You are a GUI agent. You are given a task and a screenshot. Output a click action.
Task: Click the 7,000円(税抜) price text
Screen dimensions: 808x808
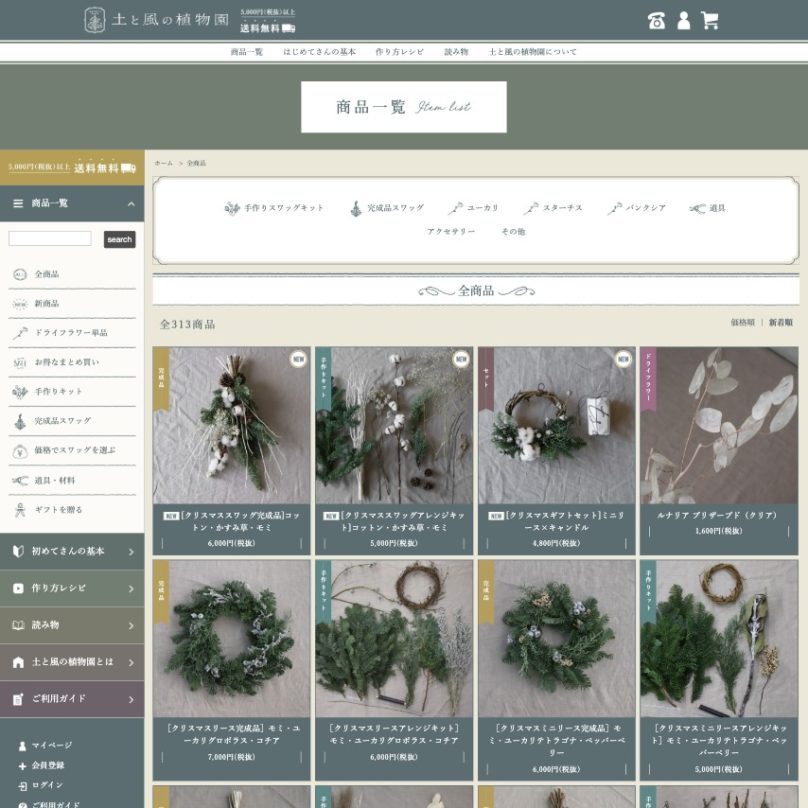231,758
